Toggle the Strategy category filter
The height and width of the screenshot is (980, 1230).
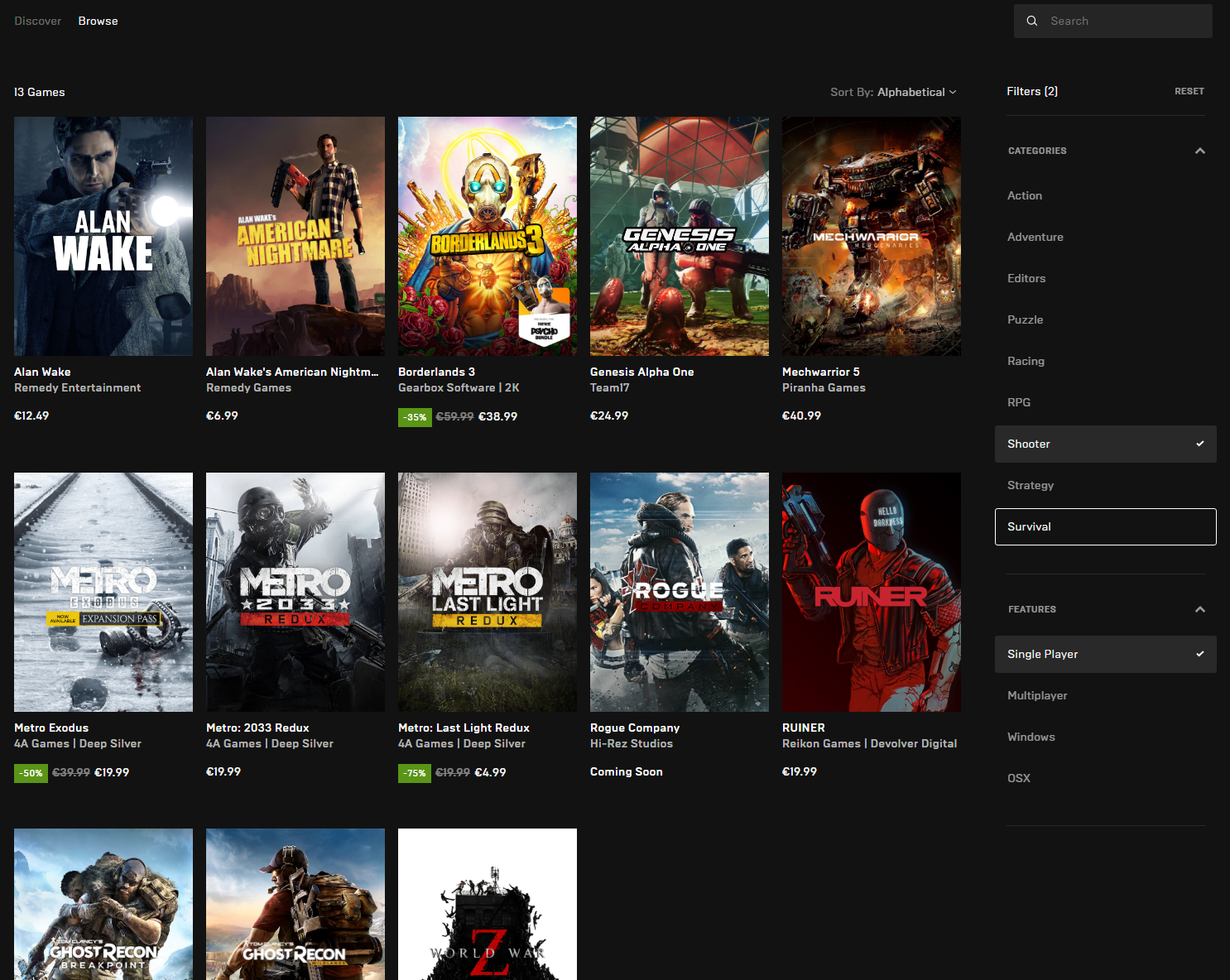1106,485
